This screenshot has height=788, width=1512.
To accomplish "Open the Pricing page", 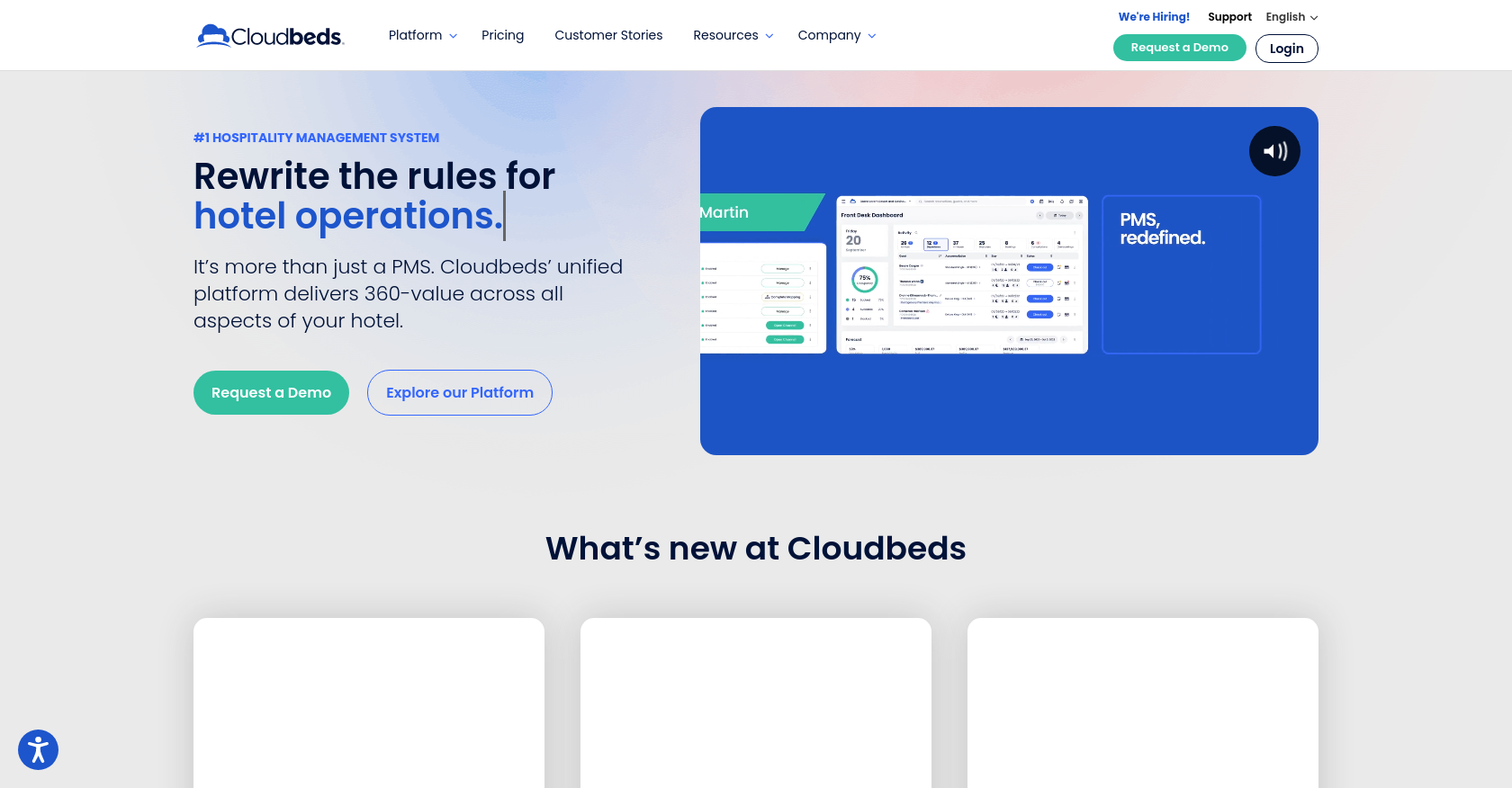I will point(502,35).
